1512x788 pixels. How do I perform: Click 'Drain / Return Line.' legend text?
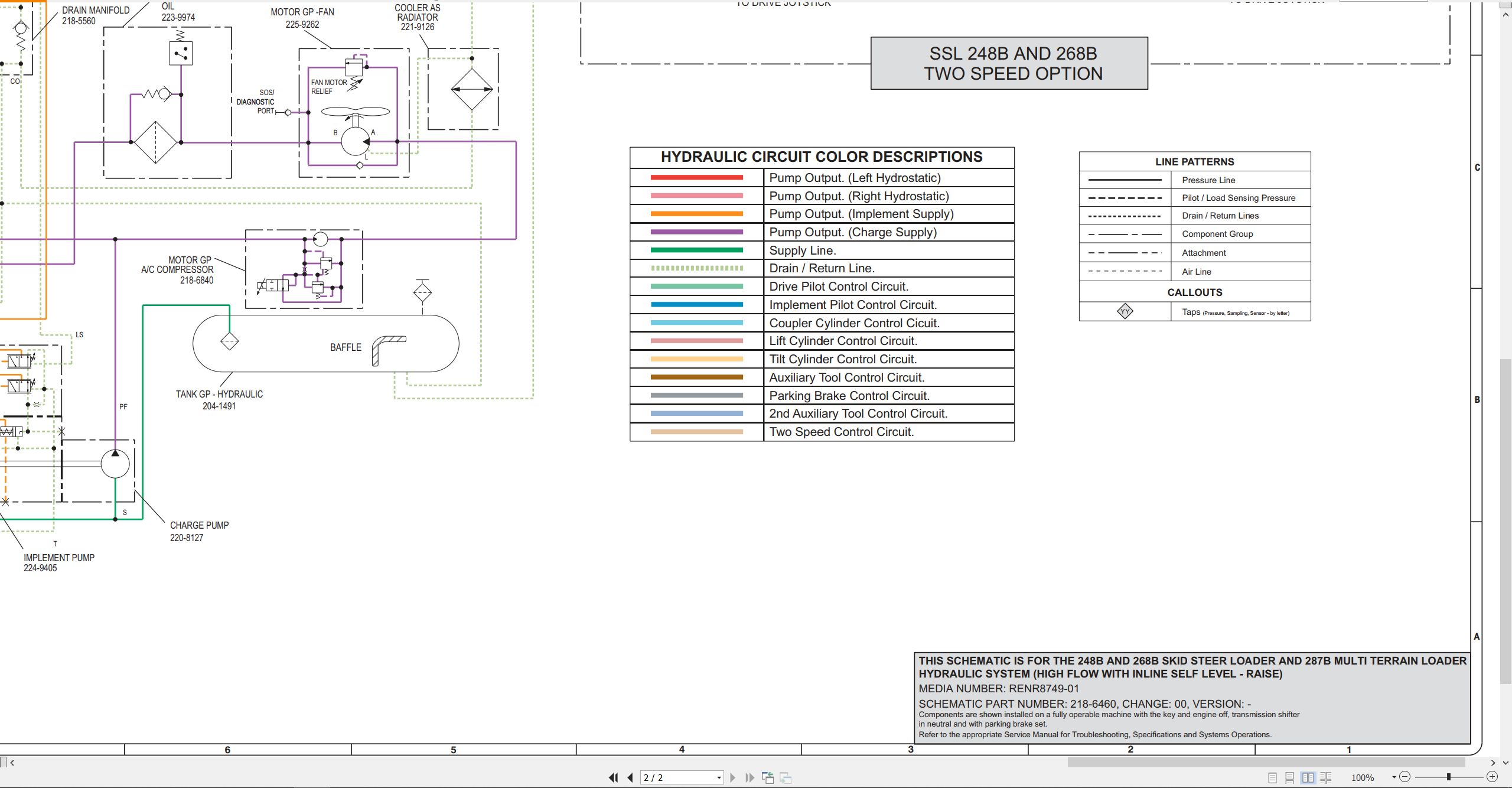(822, 268)
